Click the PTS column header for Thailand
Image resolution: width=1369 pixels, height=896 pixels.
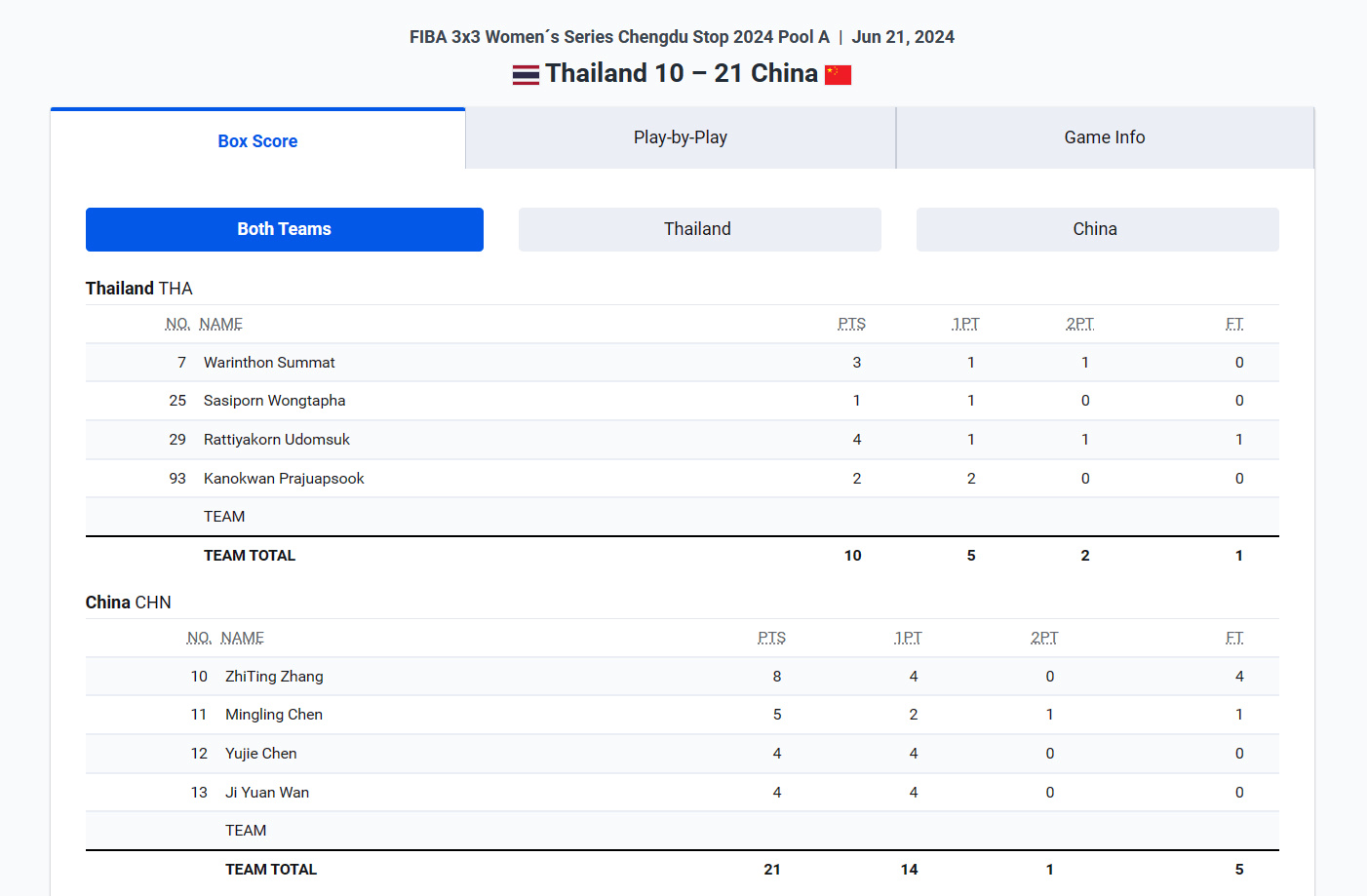pos(851,324)
